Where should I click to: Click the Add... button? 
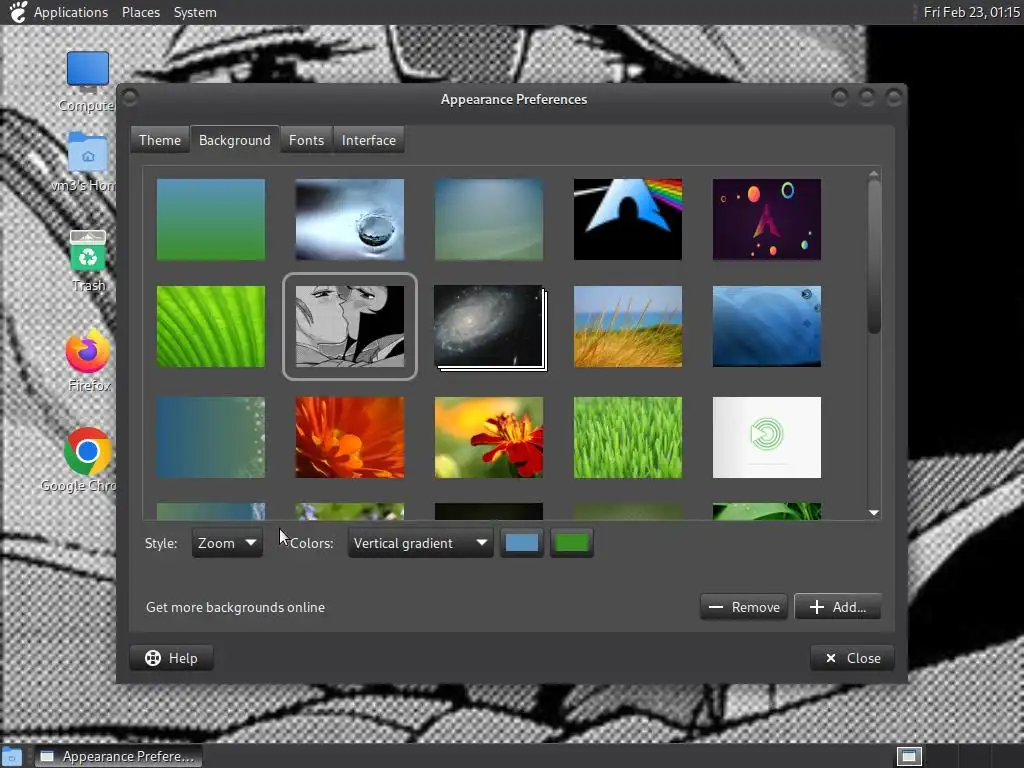click(837, 607)
